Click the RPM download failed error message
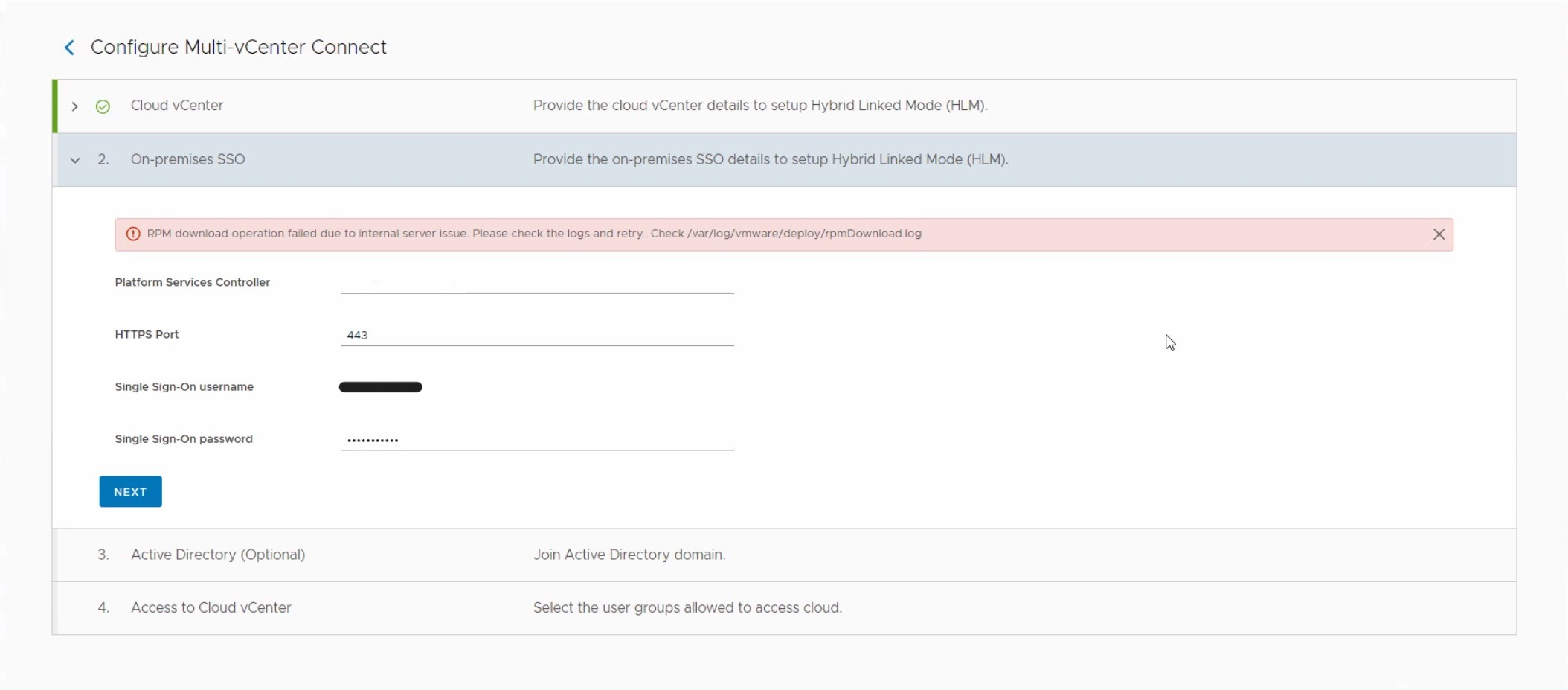The image size is (1568, 690). [534, 234]
